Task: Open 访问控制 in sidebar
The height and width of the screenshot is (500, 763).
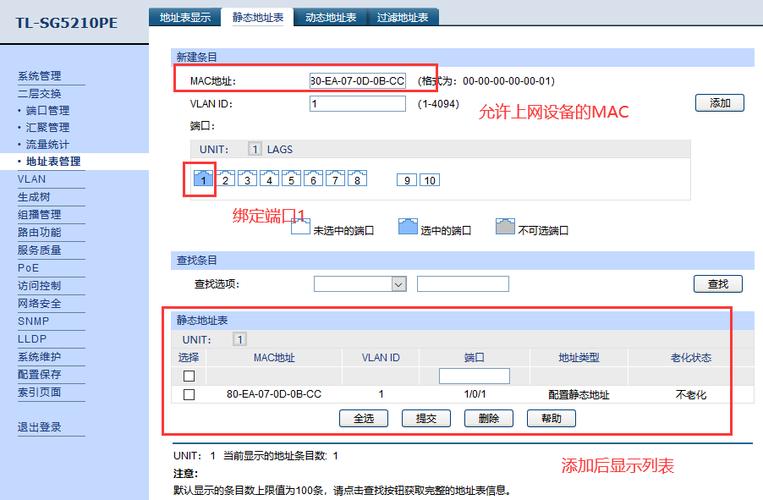Action: [x=39, y=286]
